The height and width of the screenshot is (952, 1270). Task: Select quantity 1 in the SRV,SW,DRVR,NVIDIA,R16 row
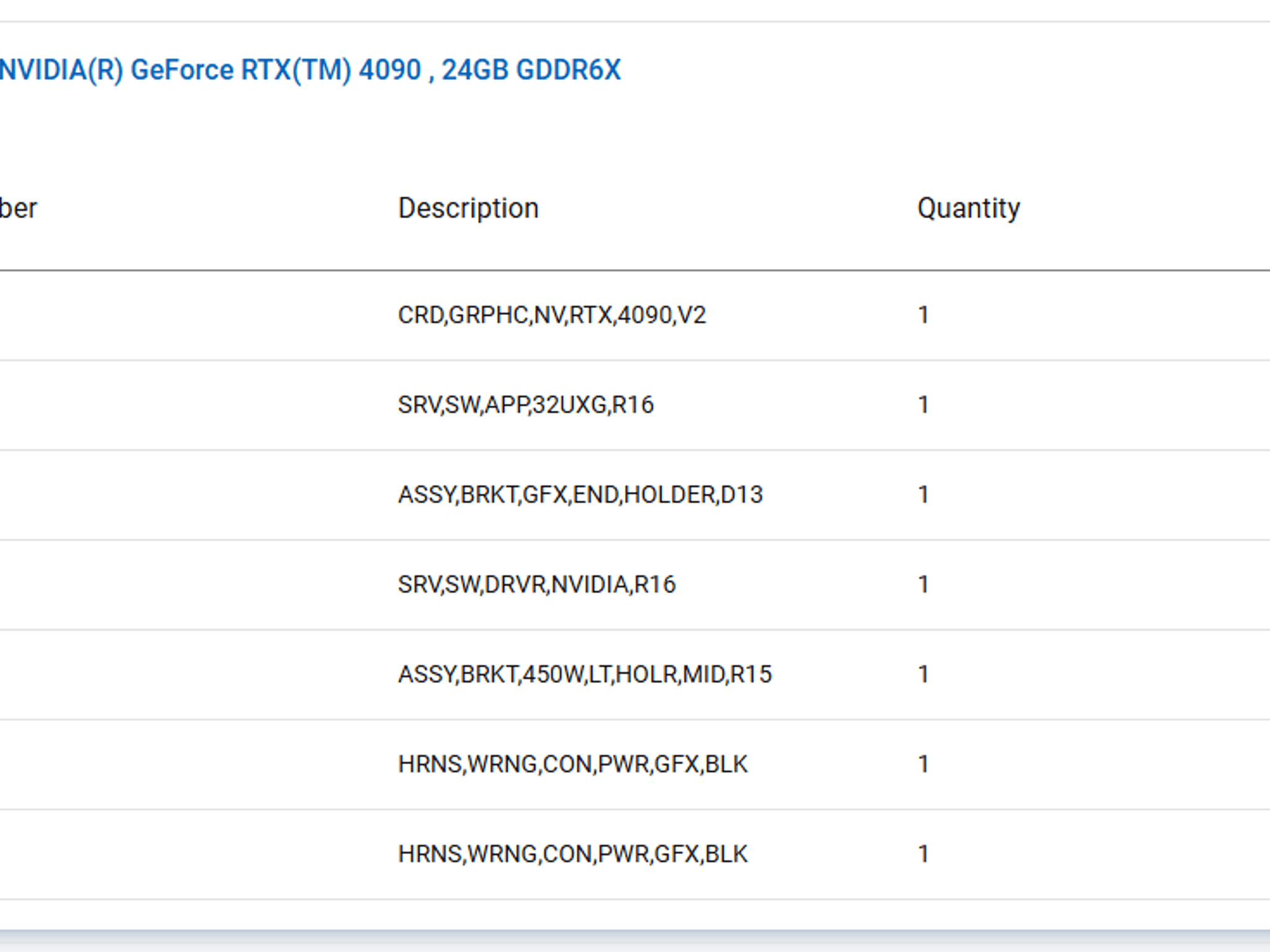(x=923, y=584)
